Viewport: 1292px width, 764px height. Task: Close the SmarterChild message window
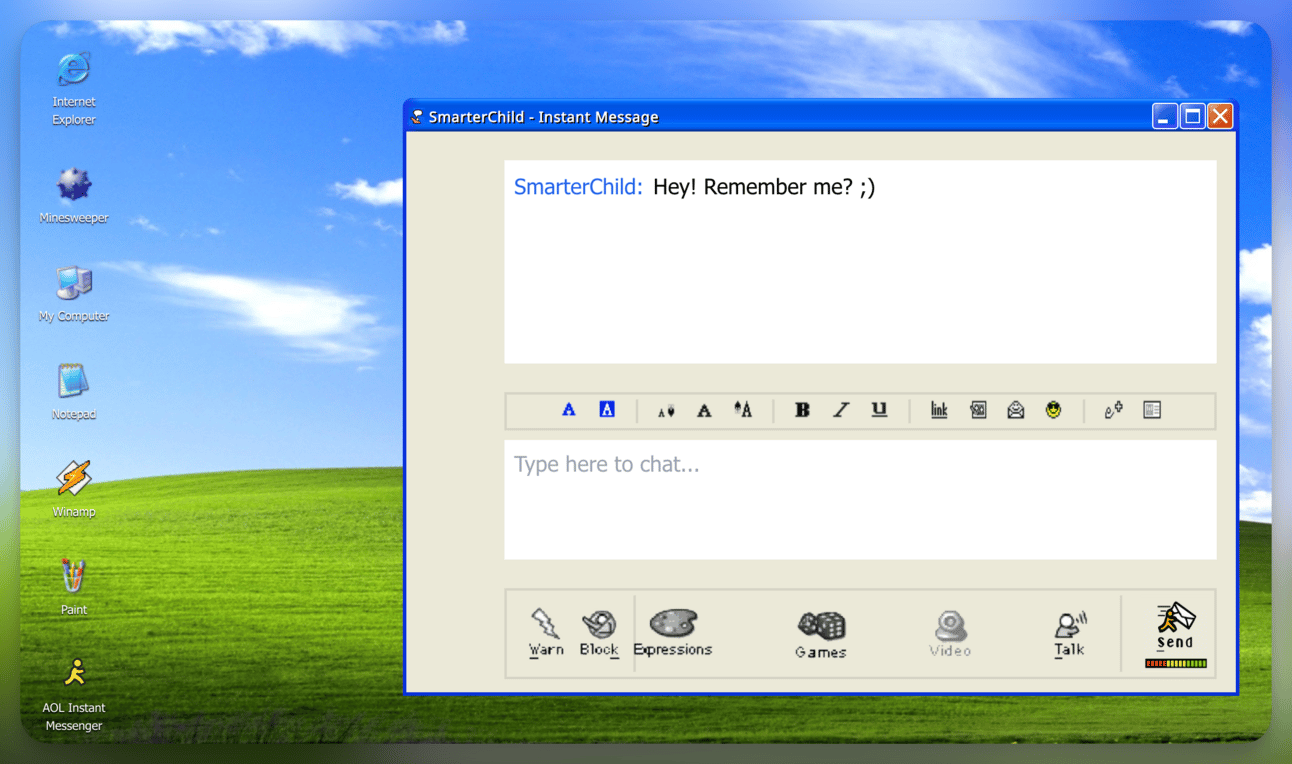(1220, 116)
